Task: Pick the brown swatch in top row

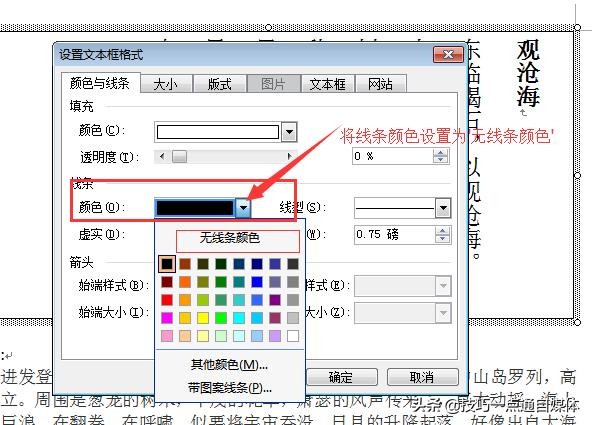Action: pyautogui.click(x=185, y=264)
